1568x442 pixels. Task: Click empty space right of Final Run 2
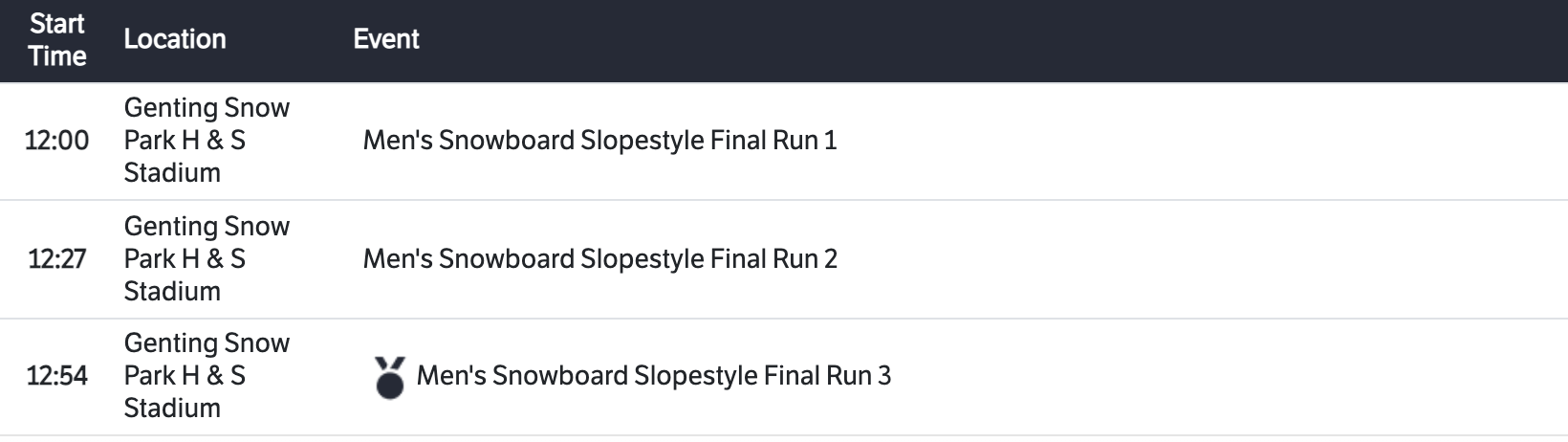pyautogui.click(x=1195, y=259)
